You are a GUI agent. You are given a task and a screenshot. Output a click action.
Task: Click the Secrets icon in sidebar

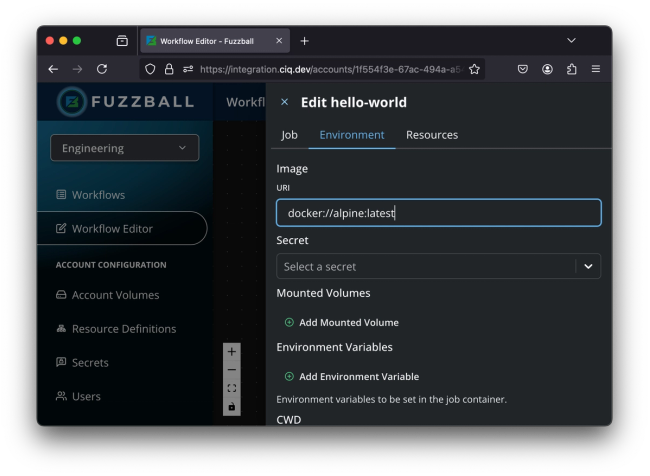(x=61, y=362)
